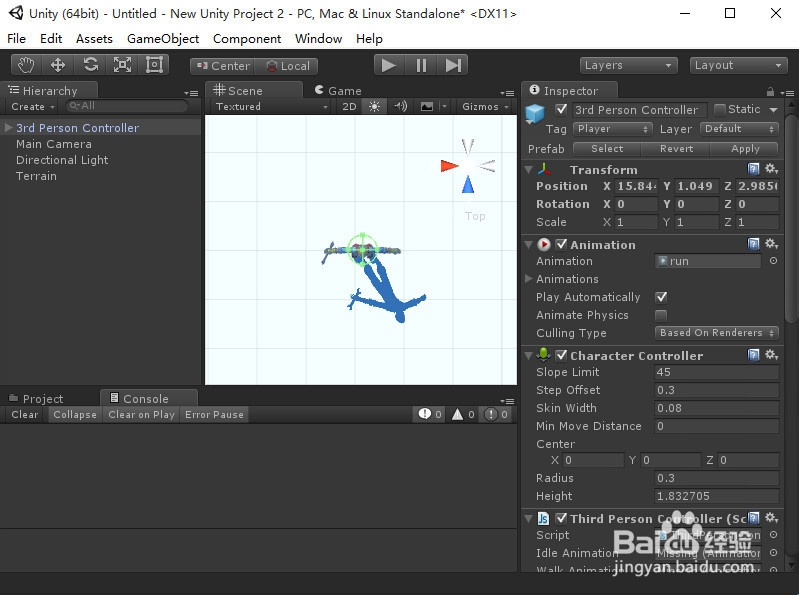
Task: Open the Layer Default dropdown
Action: tap(739, 129)
